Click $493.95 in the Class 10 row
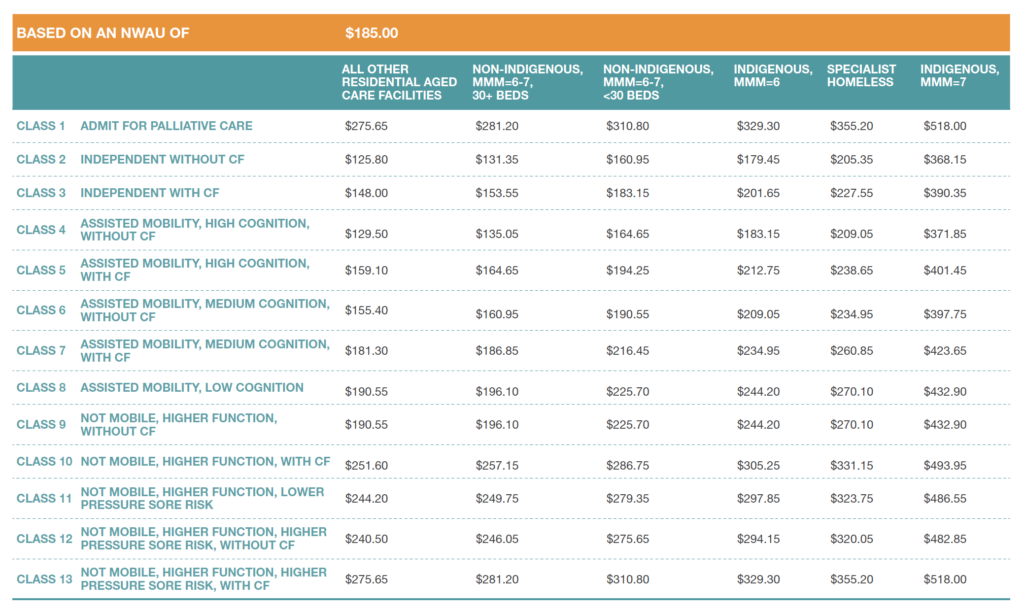The height and width of the screenshot is (612, 1024). (945, 466)
